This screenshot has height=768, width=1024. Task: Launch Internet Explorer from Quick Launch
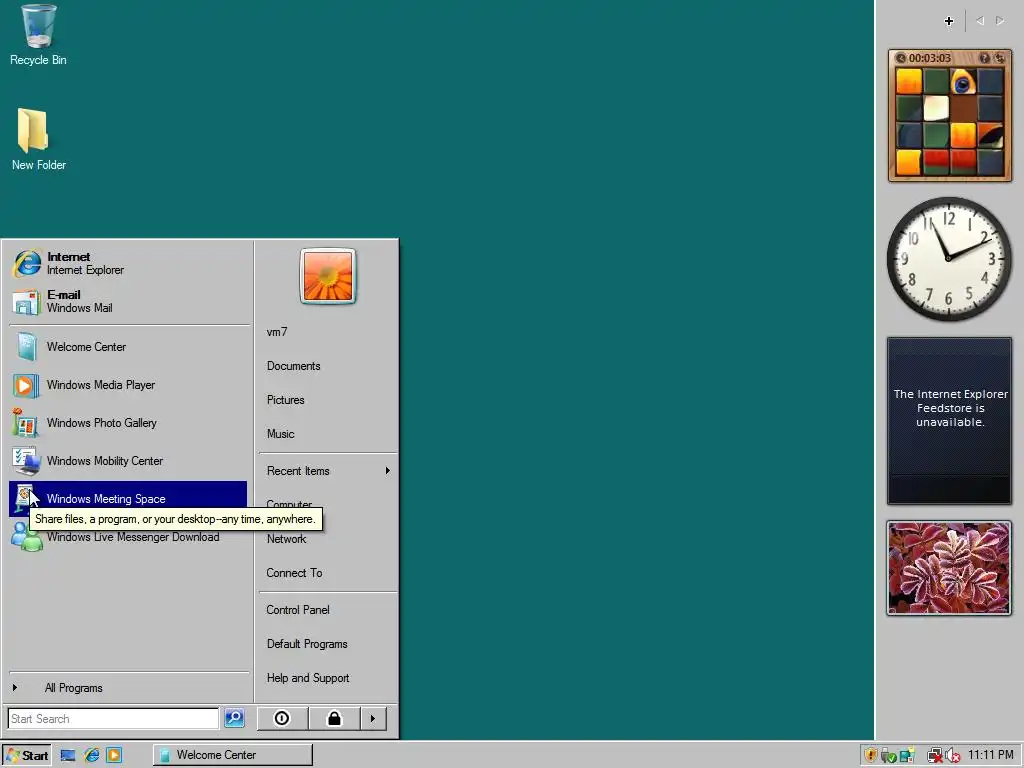click(x=91, y=755)
